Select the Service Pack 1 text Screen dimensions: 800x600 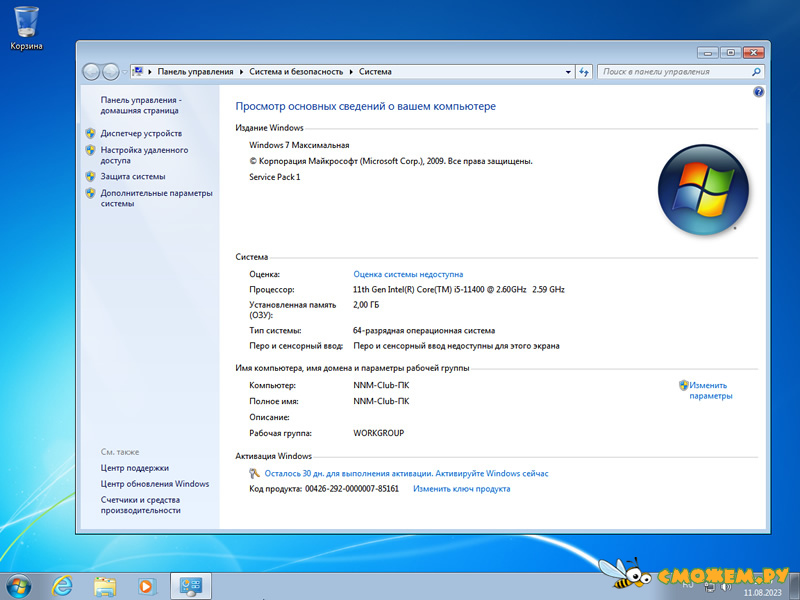(274, 177)
